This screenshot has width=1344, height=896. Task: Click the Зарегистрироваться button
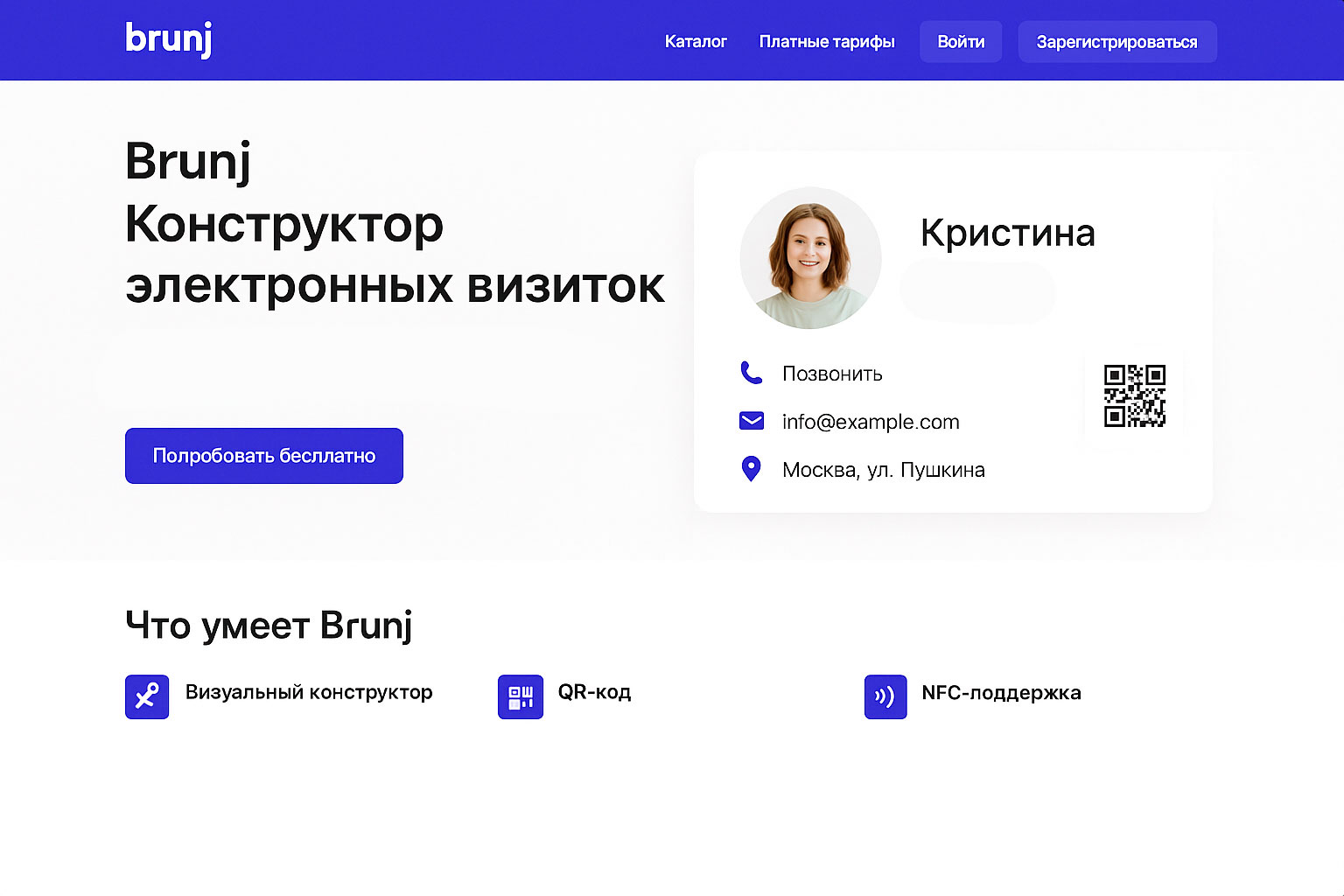[1117, 40]
